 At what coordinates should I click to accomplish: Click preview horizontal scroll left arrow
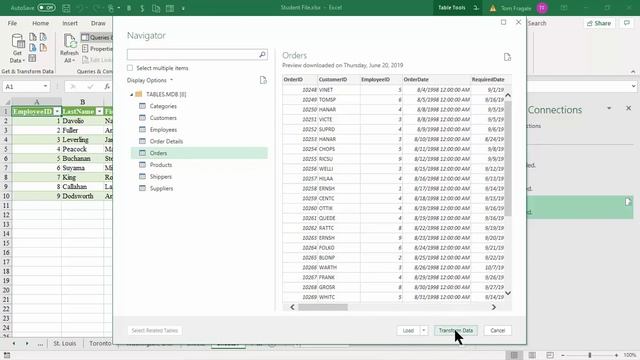(x=292, y=307)
